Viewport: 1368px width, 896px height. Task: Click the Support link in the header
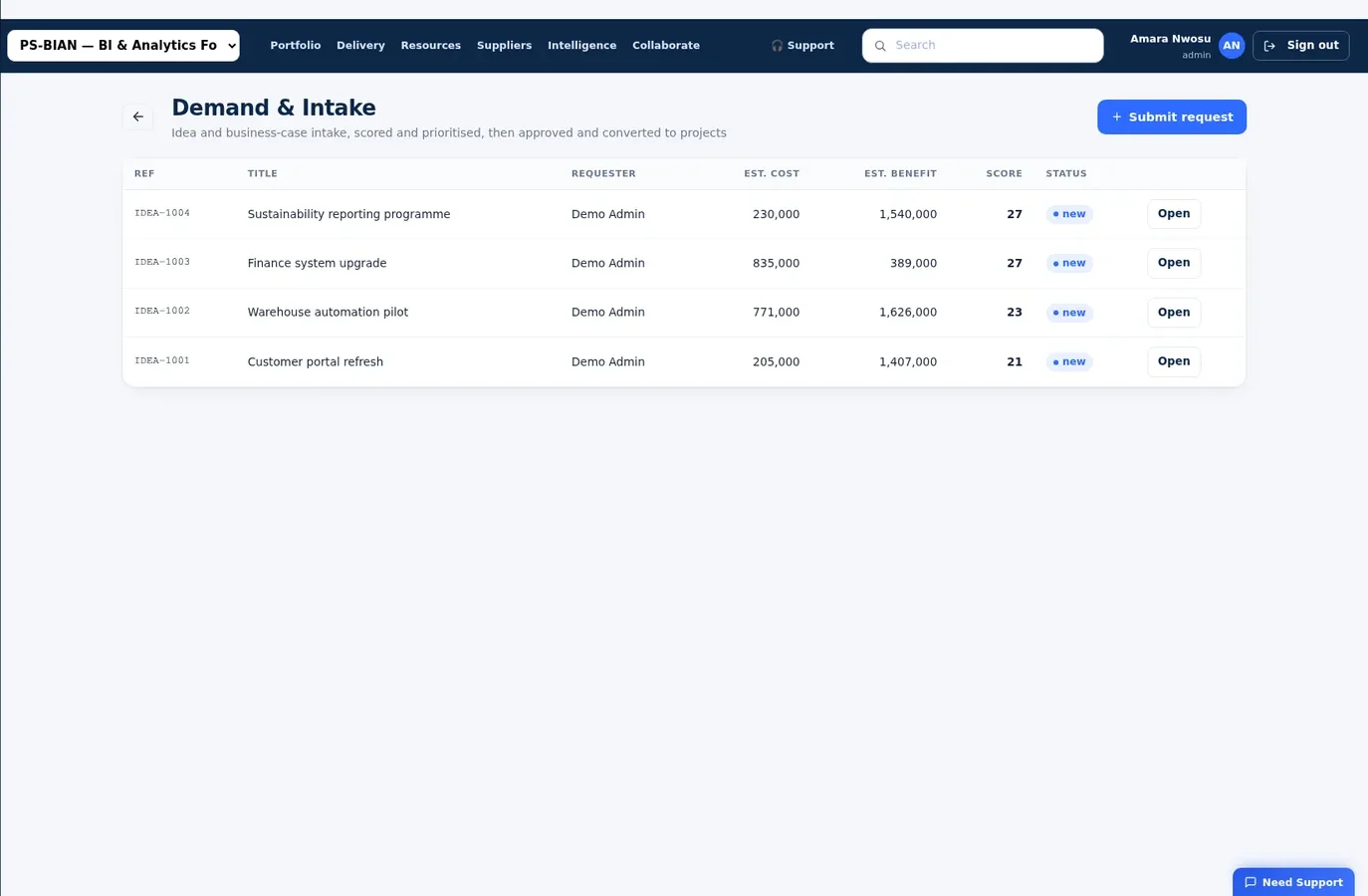tap(802, 46)
